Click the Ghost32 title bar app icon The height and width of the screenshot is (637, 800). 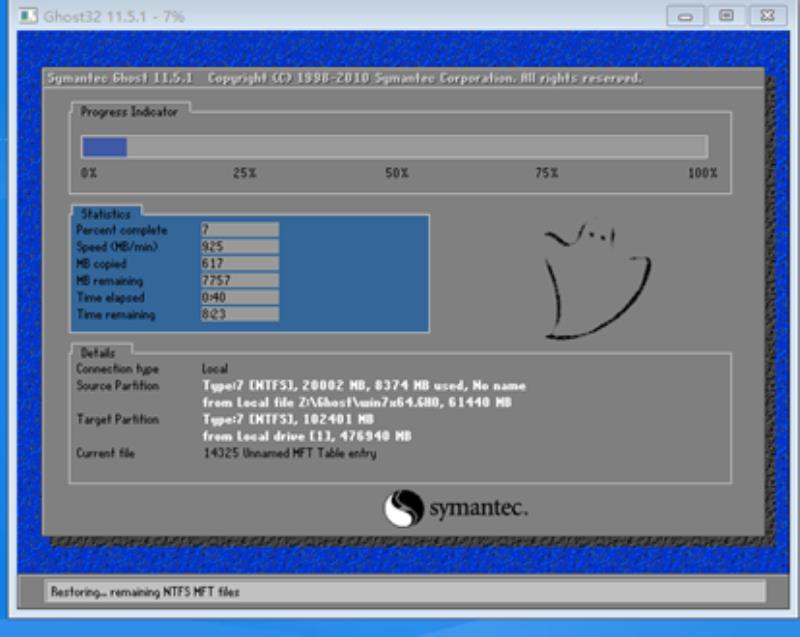28,16
